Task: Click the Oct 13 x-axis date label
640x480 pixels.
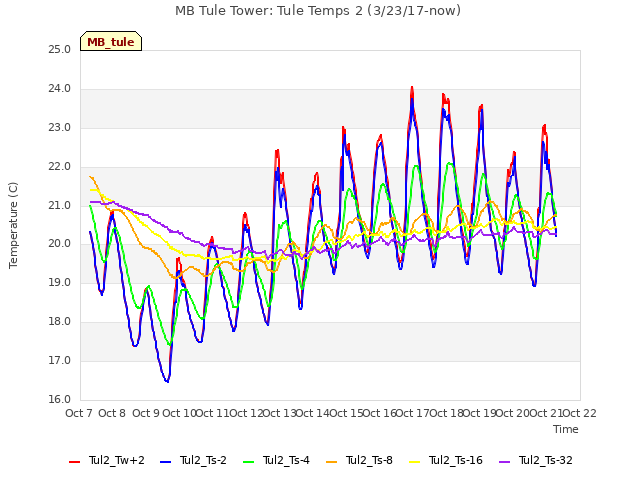Action: click(280, 413)
